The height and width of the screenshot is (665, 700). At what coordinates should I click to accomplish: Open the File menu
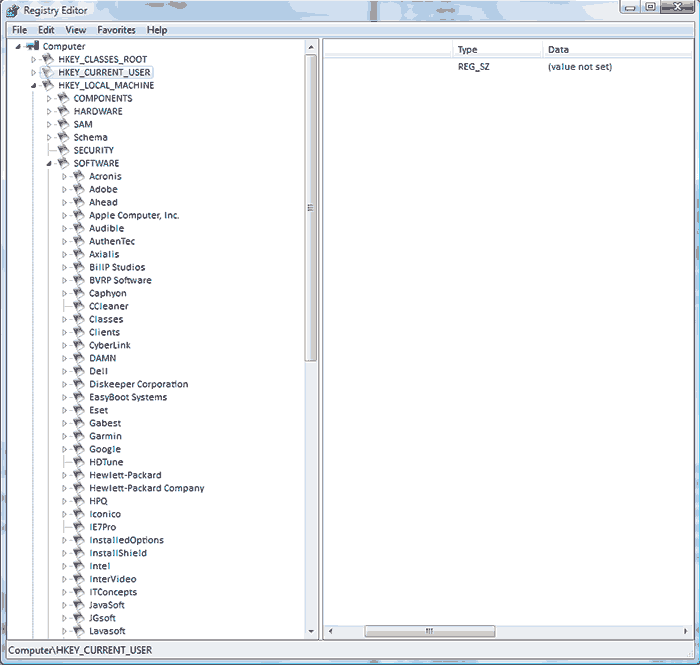19,30
